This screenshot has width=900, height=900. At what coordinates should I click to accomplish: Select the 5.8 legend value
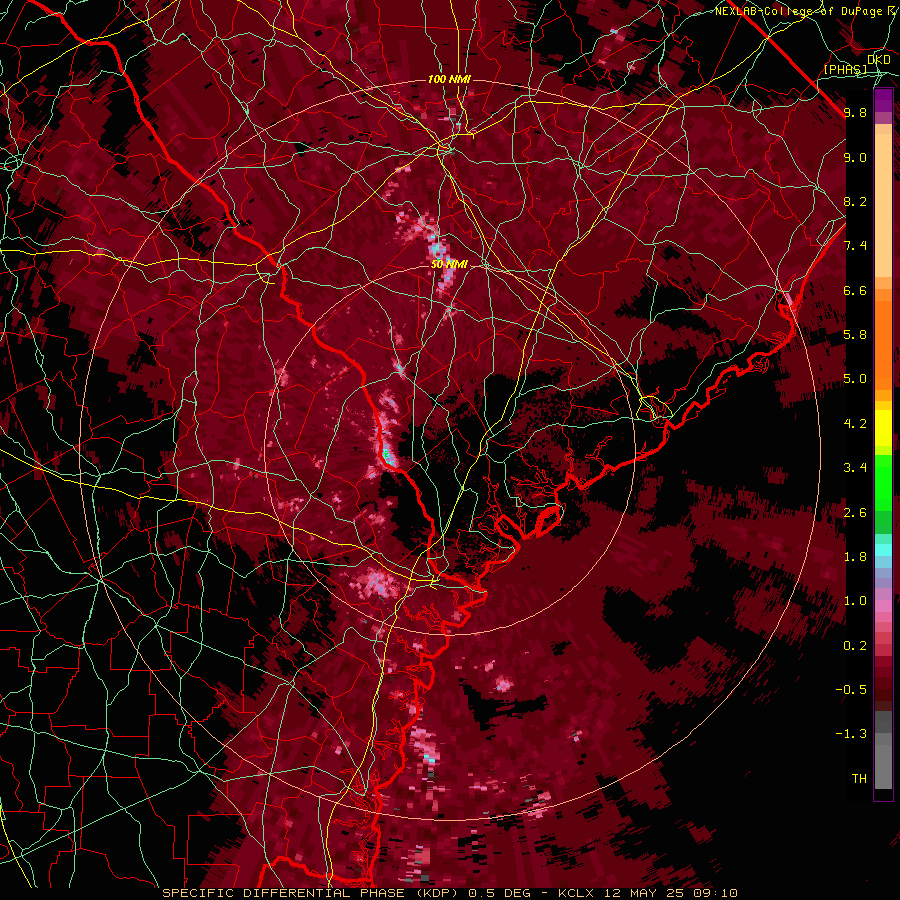855,335
